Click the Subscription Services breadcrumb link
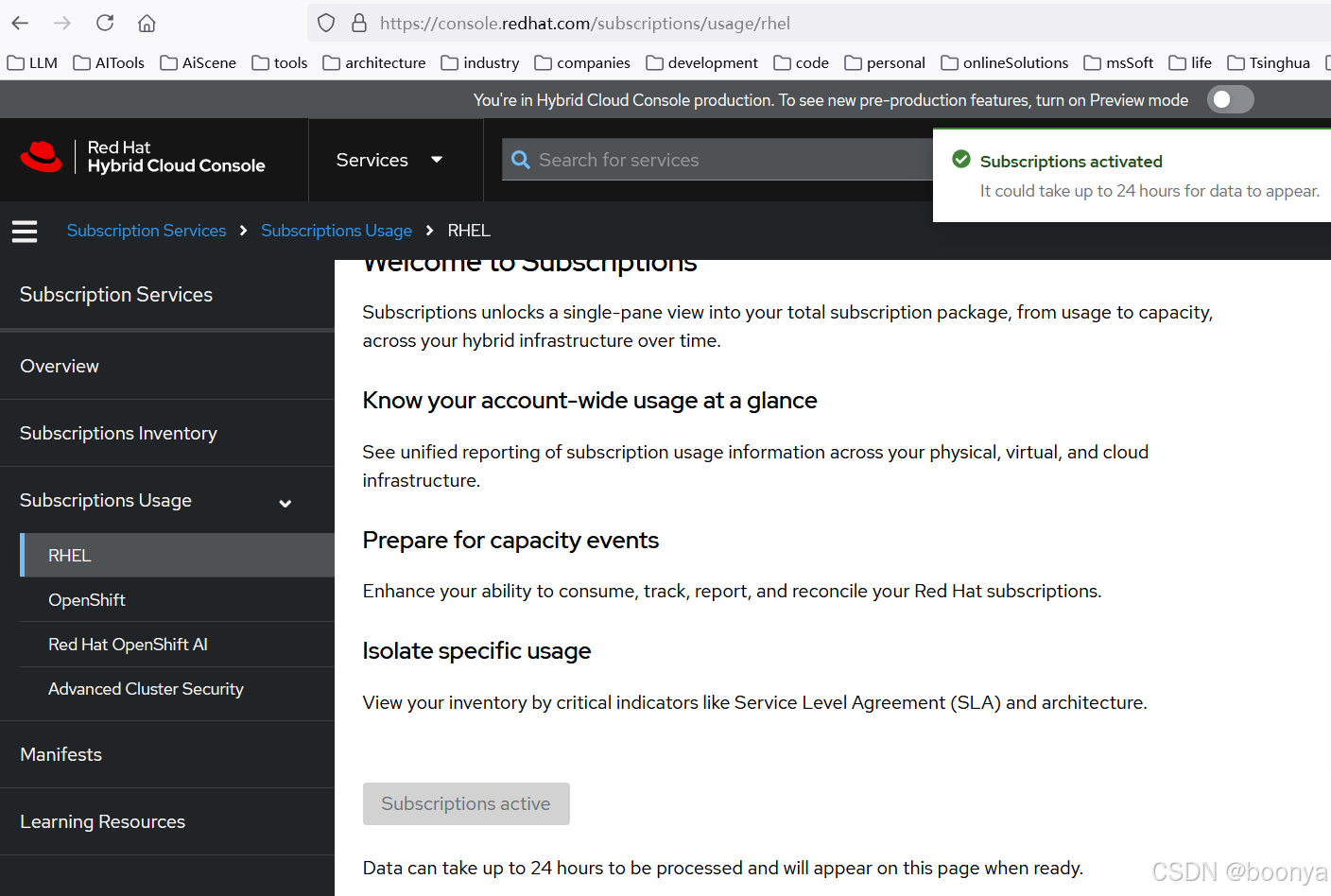Image resolution: width=1331 pixels, height=896 pixels. pyautogui.click(x=147, y=231)
